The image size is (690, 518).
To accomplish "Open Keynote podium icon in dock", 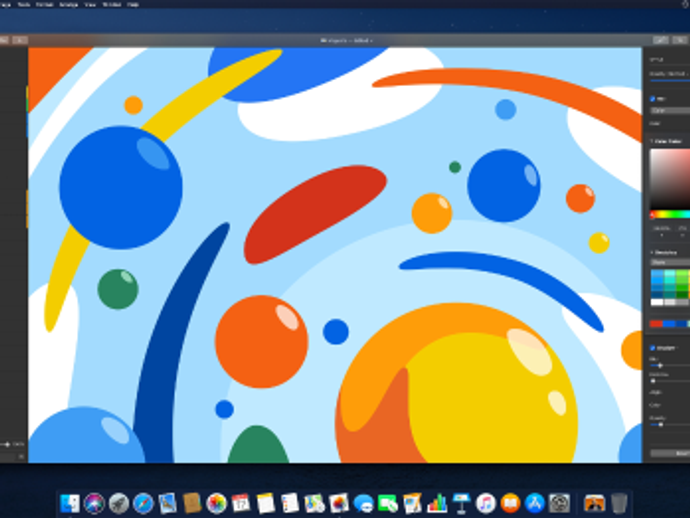I will 461,503.
